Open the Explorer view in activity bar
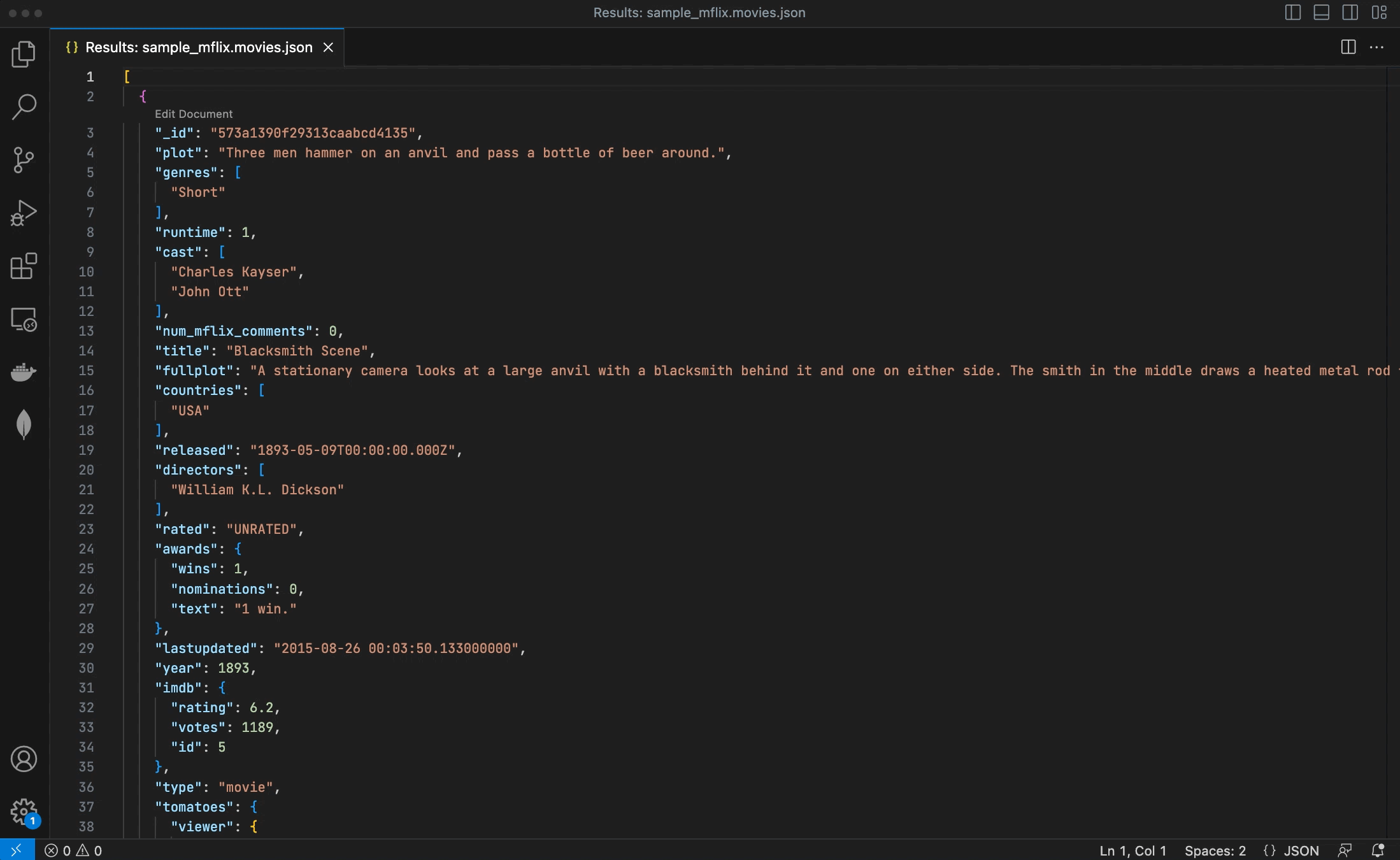Screen dimensions: 1400x860 (x=24, y=54)
